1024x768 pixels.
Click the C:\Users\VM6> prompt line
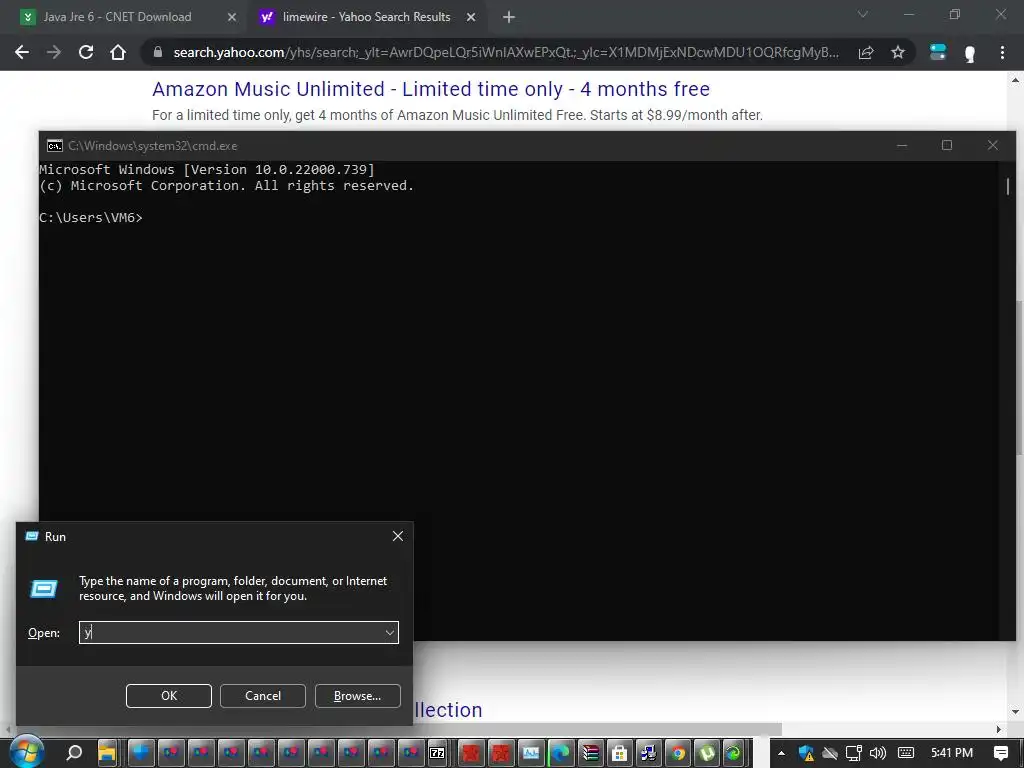coord(91,217)
